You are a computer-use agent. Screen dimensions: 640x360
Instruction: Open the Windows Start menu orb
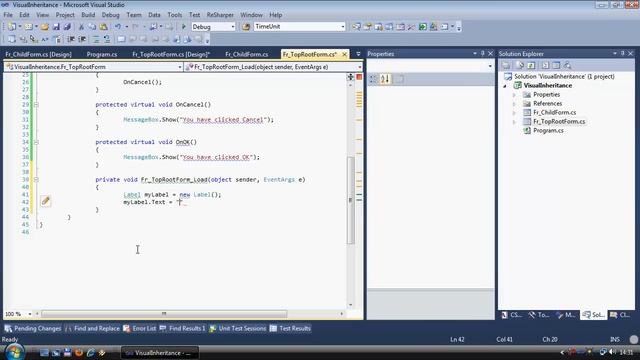pyautogui.click(x=14, y=352)
